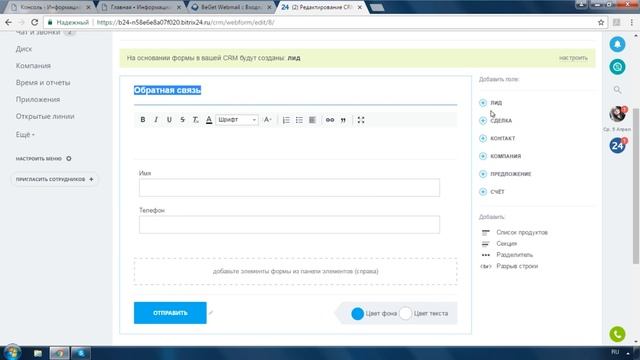
Task: Open the Windows Start menu
Action: [12, 352]
